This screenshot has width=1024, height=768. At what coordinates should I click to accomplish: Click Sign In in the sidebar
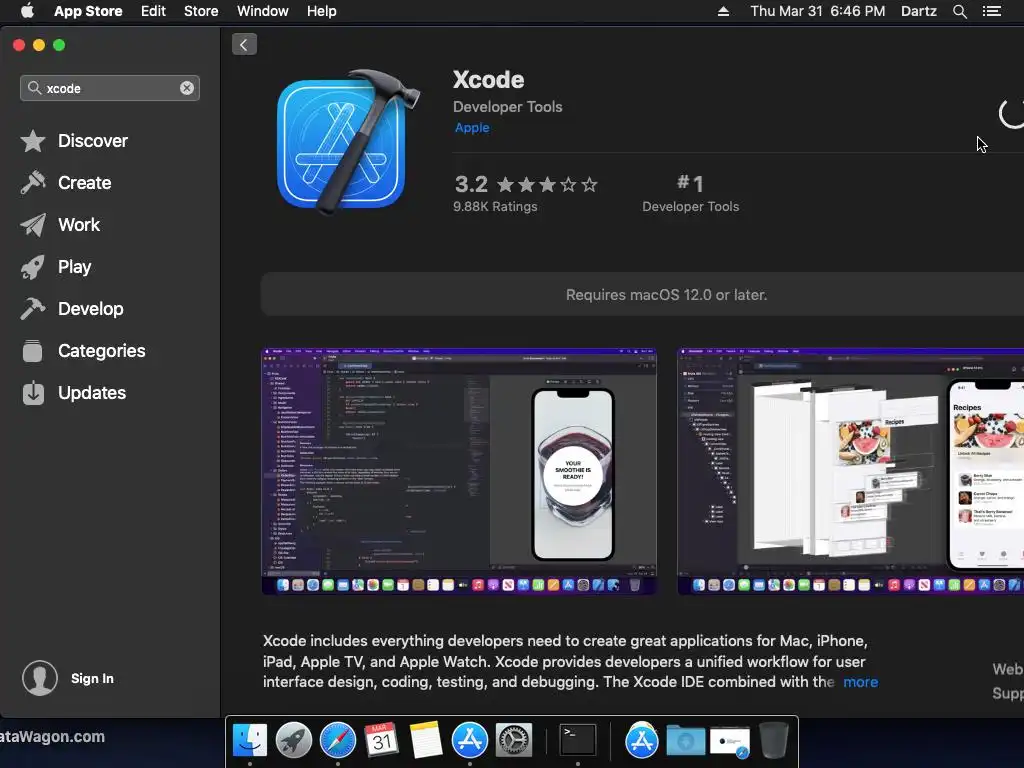click(92, 679)
